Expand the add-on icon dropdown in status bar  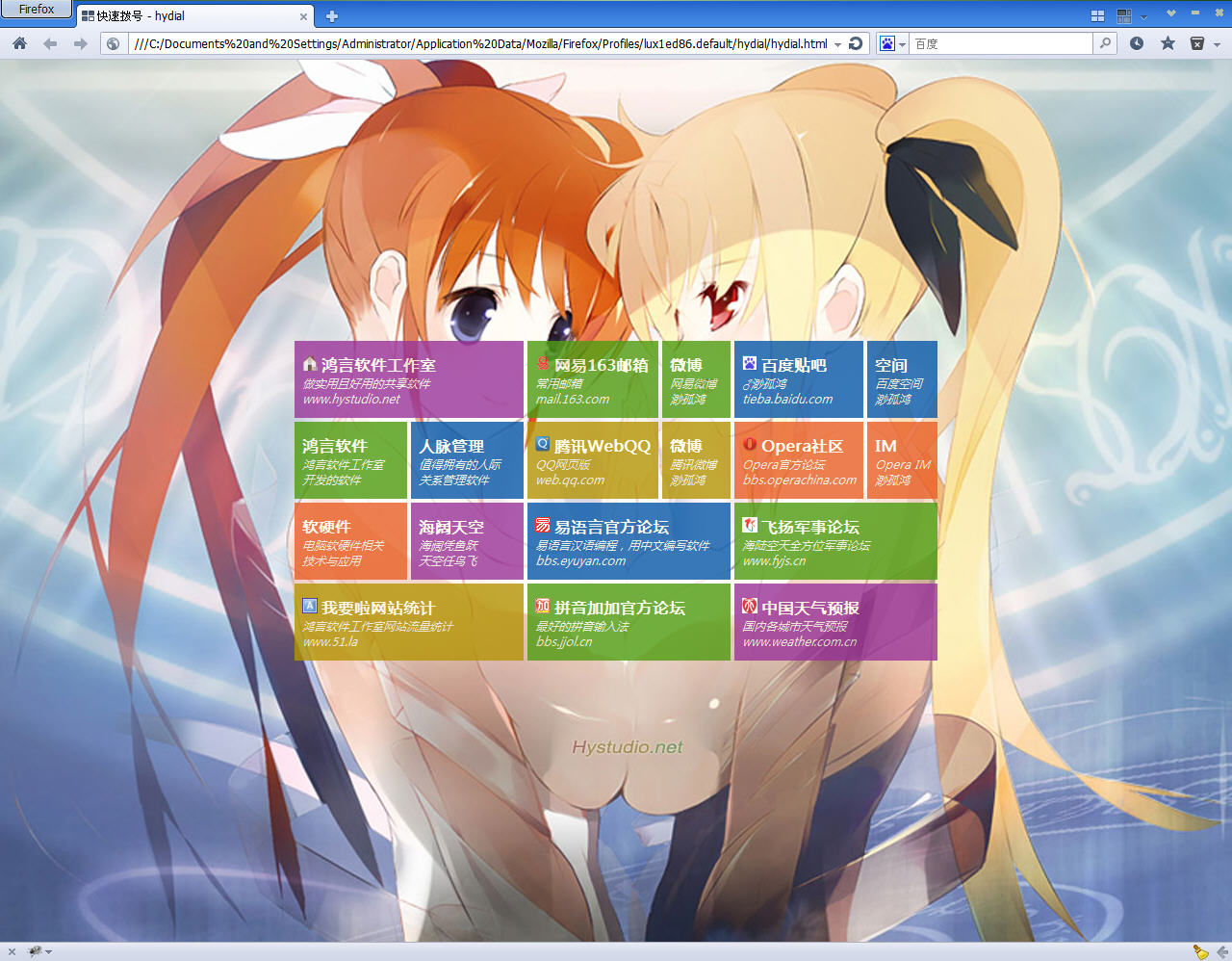click(x=48, y=952)
